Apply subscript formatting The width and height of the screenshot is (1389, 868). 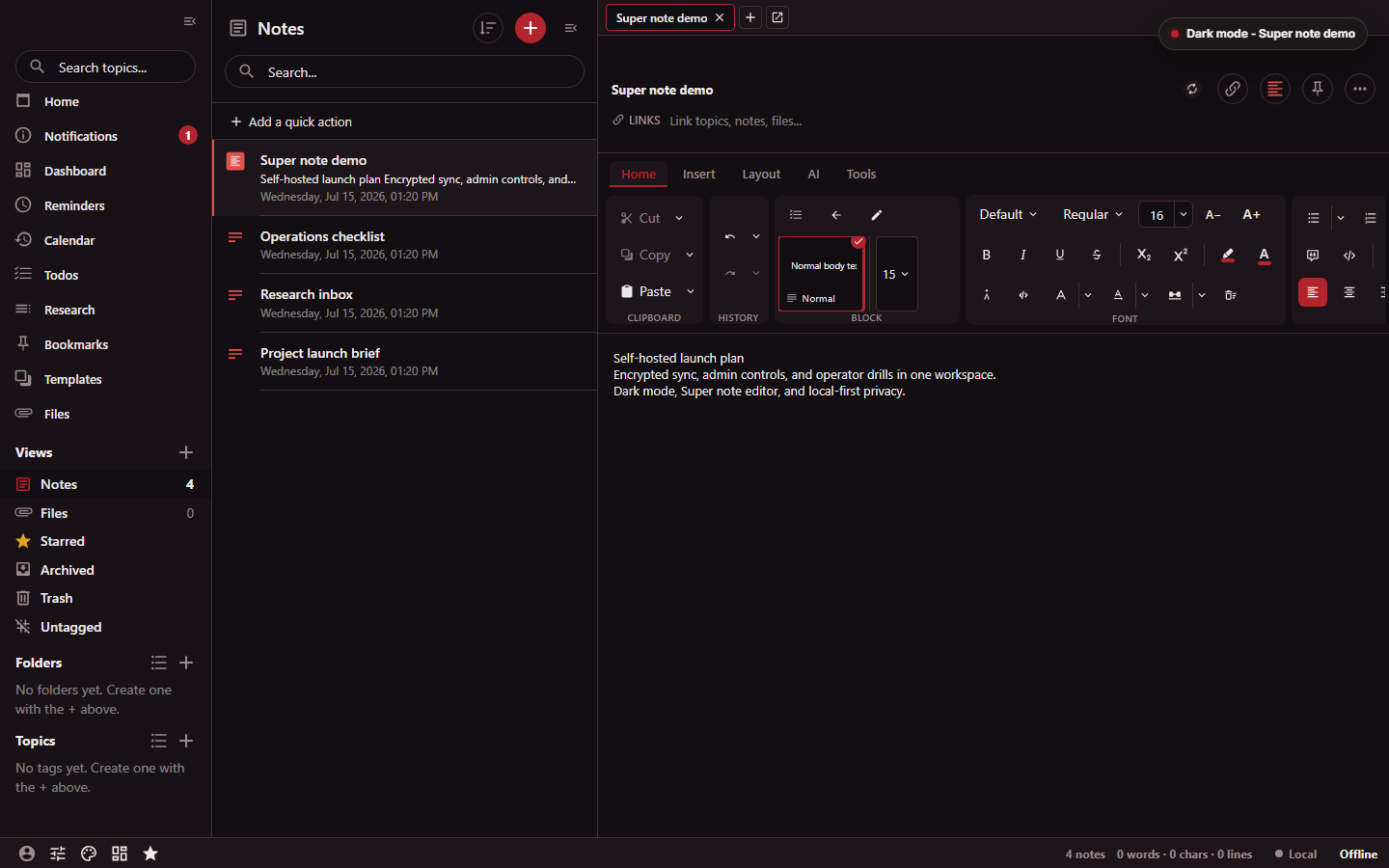point(1144,255)
